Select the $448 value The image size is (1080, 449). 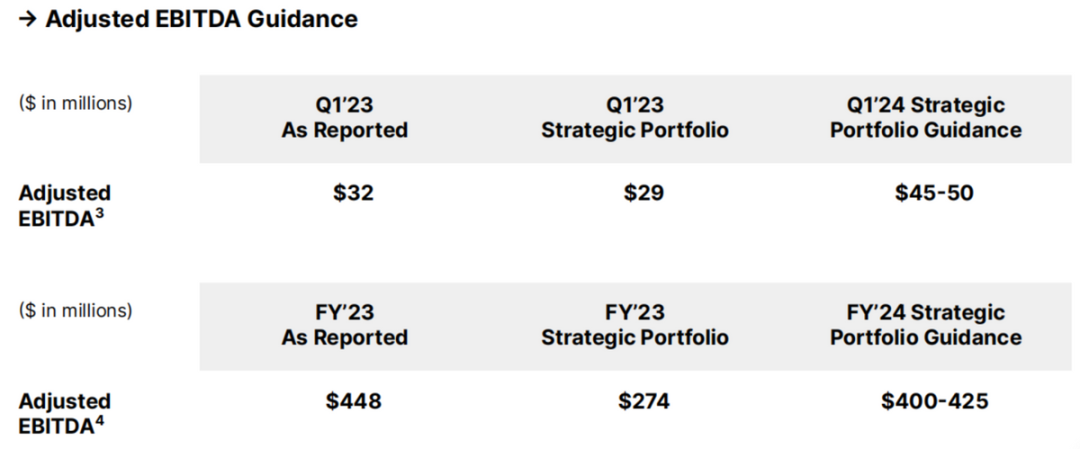pos(353,401)
